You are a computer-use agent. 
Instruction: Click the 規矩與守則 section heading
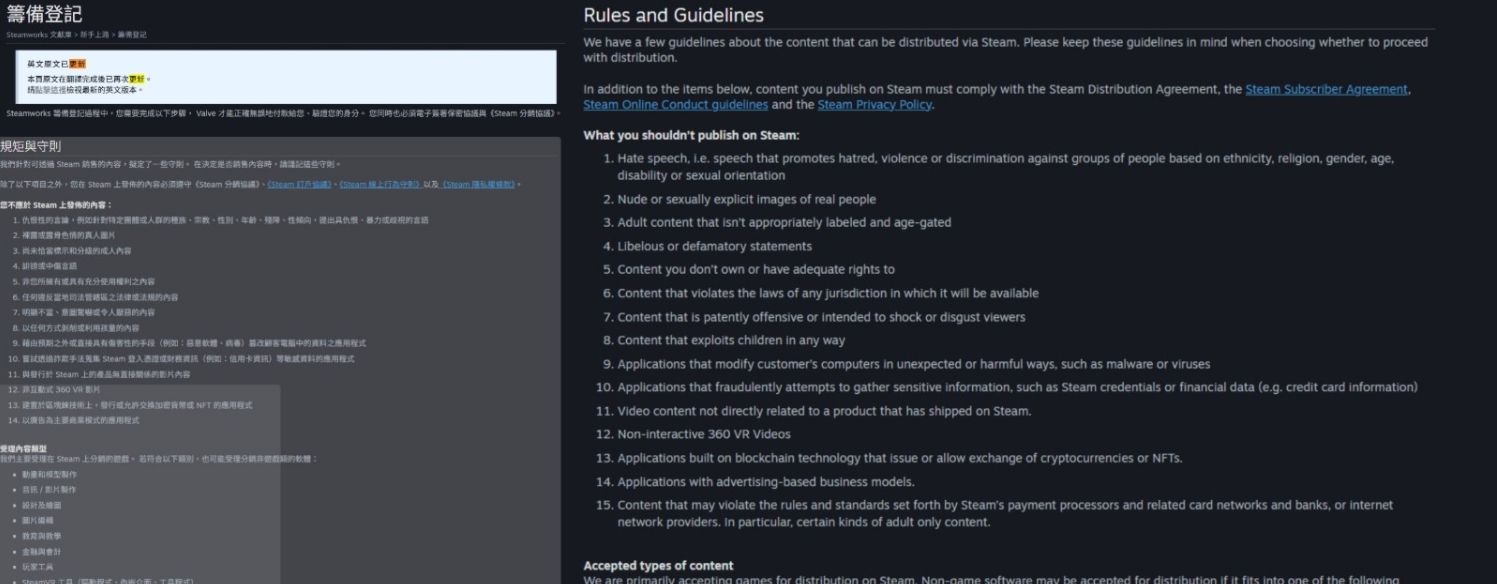click(x=31, y=146)
